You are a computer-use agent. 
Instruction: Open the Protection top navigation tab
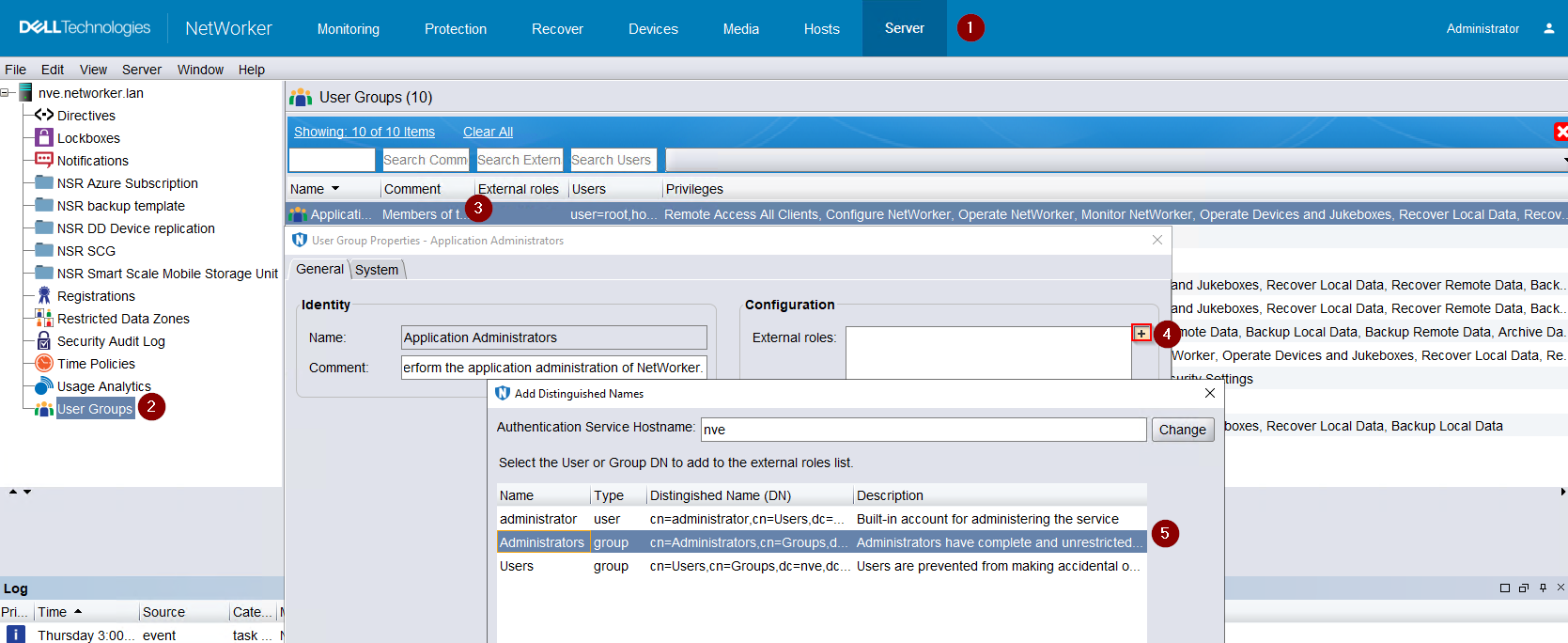coord(455,29)
